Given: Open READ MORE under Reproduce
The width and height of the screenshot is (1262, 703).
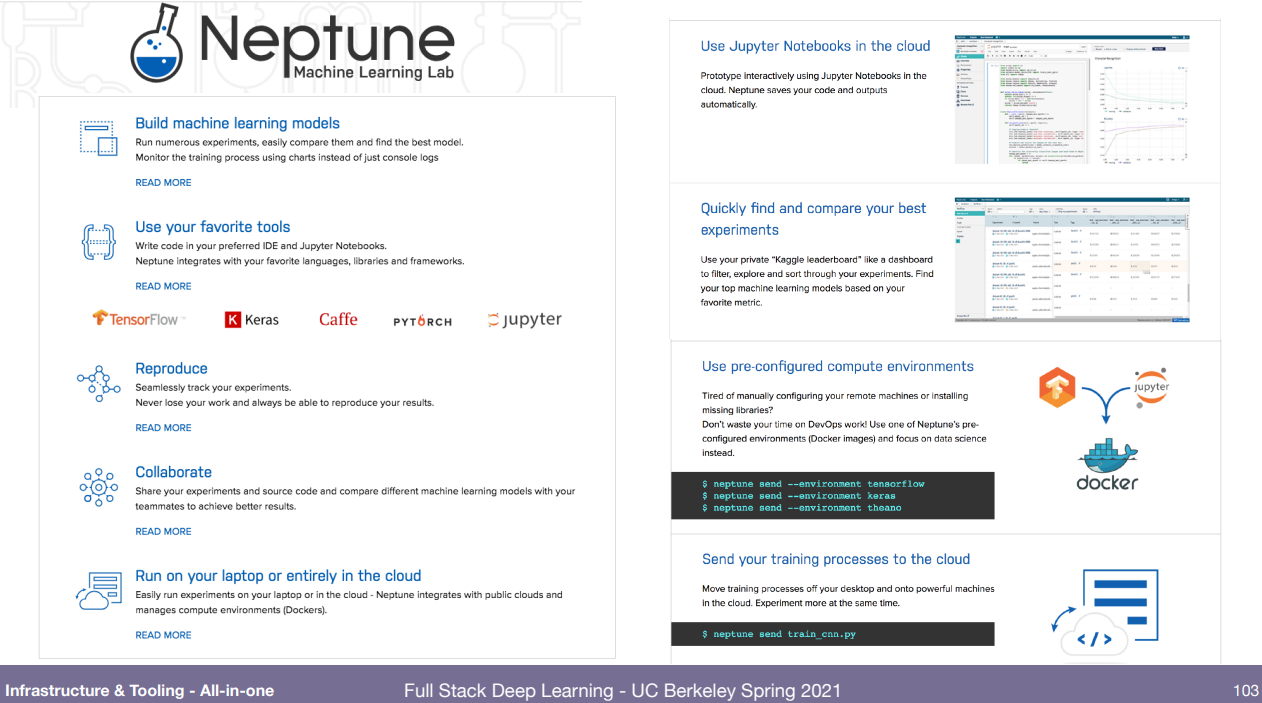Looking at the screenshot, I should coord(163,428).
